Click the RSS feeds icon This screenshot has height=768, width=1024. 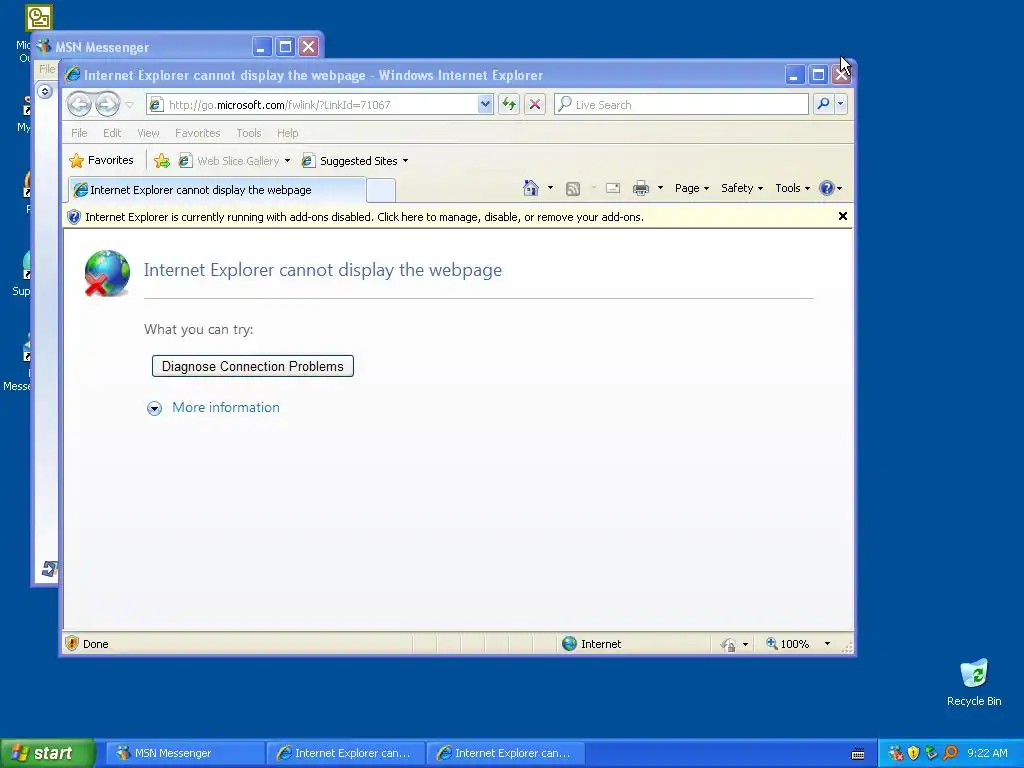coord(573,189)
